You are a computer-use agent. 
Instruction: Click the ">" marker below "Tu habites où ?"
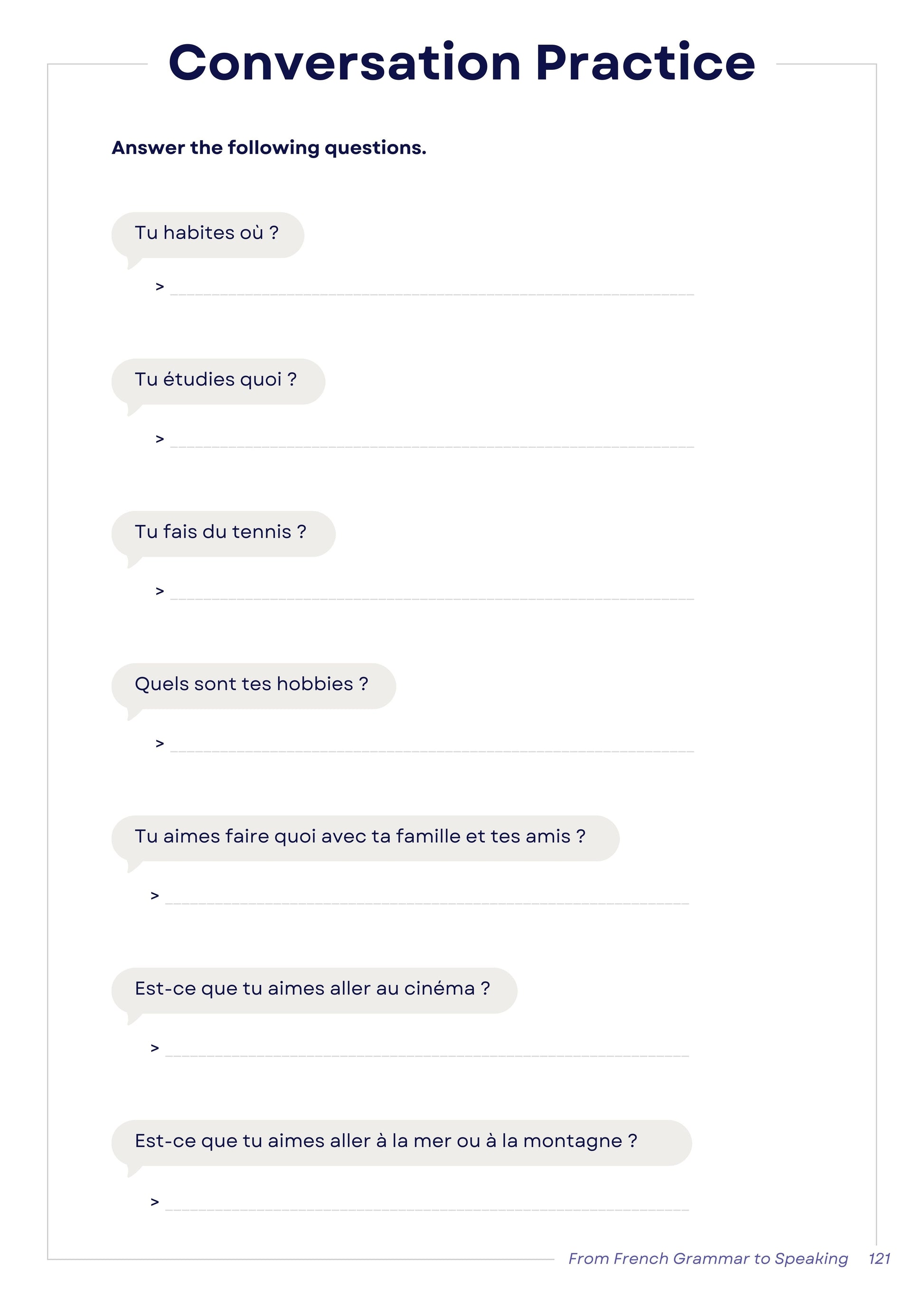160,287
